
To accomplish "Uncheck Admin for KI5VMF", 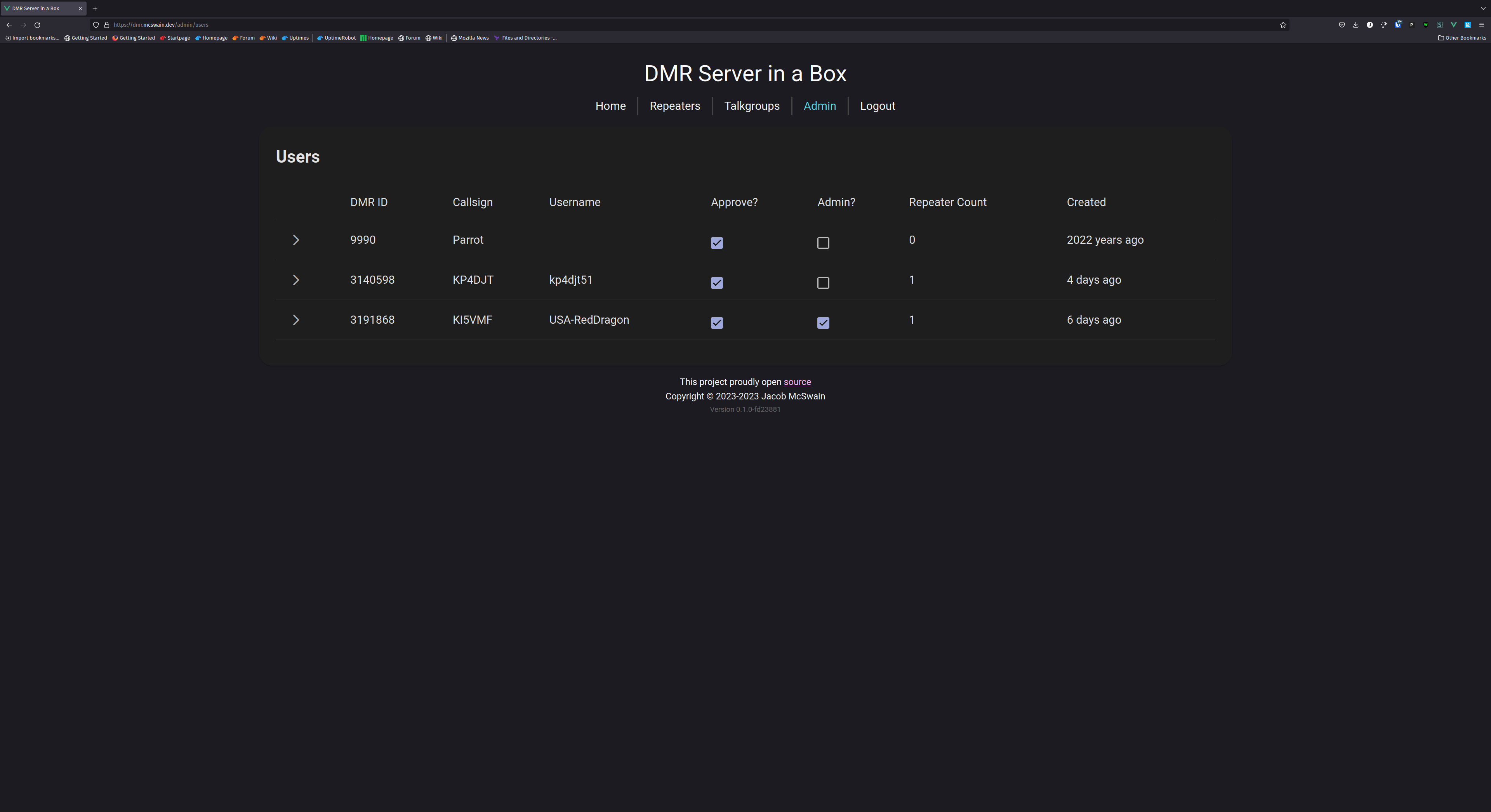I will coord(823,323).
